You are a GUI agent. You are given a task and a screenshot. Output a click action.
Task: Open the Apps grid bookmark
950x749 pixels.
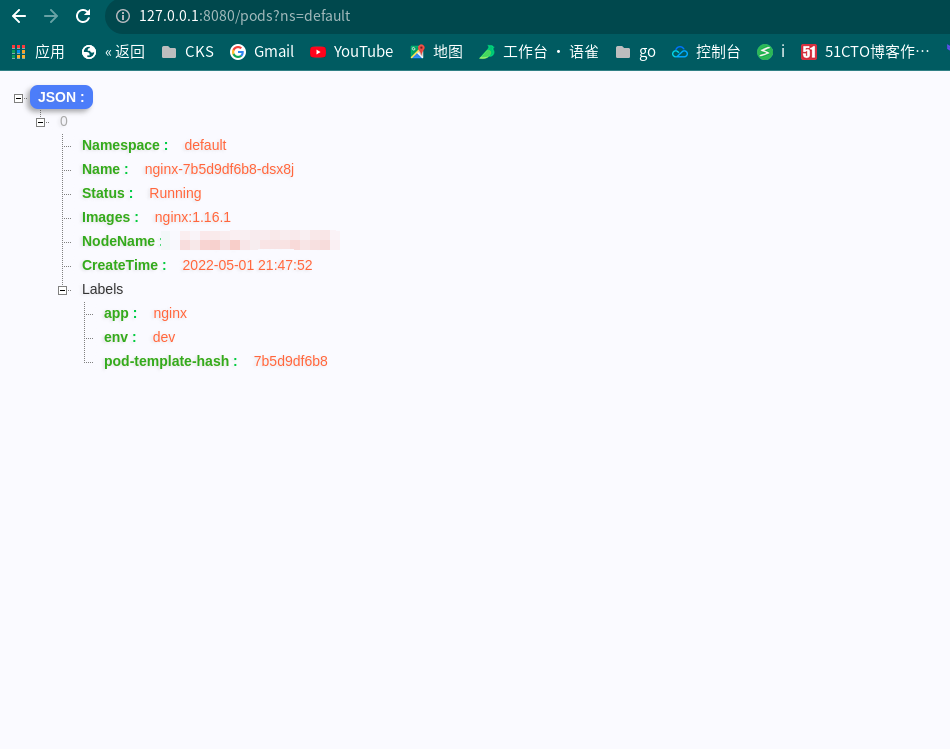pyautogui.click(x=38, y=52)
